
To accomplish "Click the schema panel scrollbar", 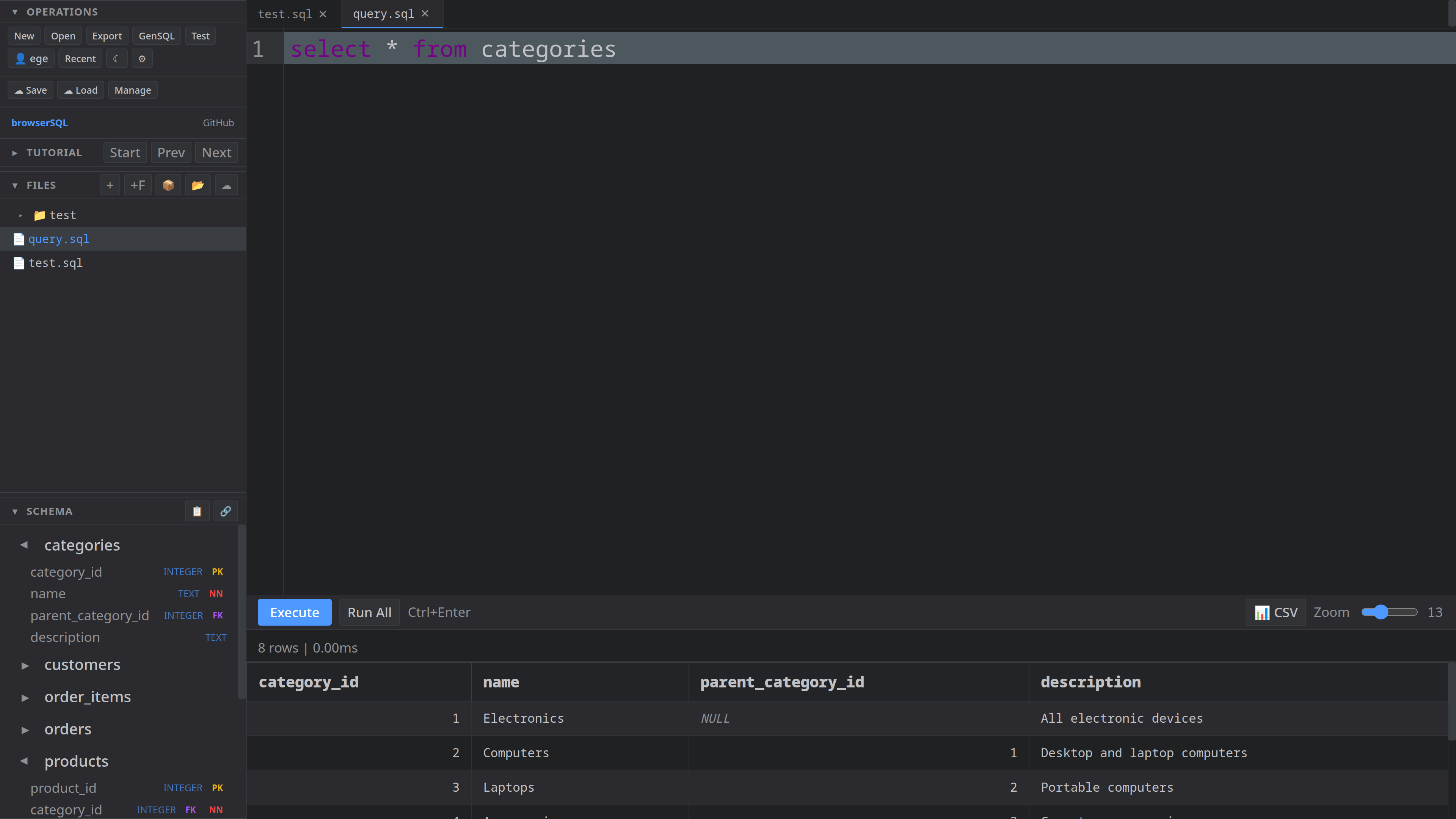I will 242,612.
